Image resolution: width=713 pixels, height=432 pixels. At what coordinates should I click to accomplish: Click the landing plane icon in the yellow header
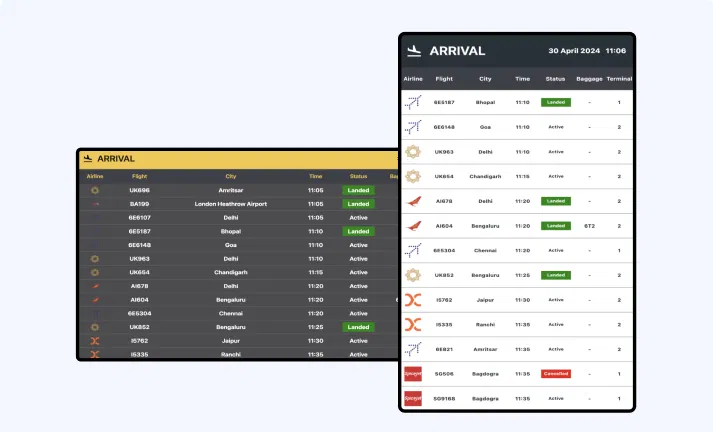coord(88,158)
